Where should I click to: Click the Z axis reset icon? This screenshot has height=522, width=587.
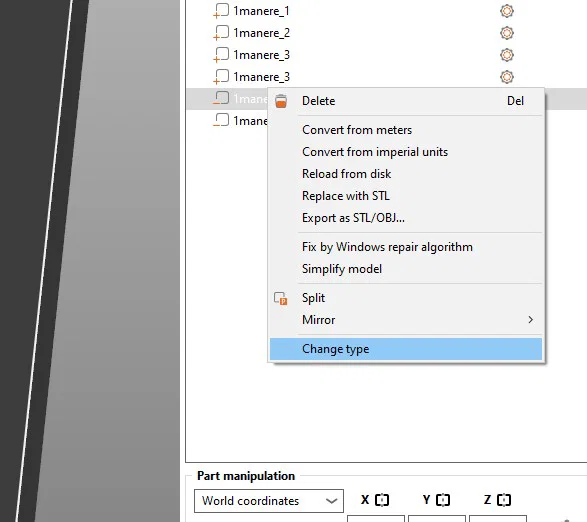click(x=504, y=500)
